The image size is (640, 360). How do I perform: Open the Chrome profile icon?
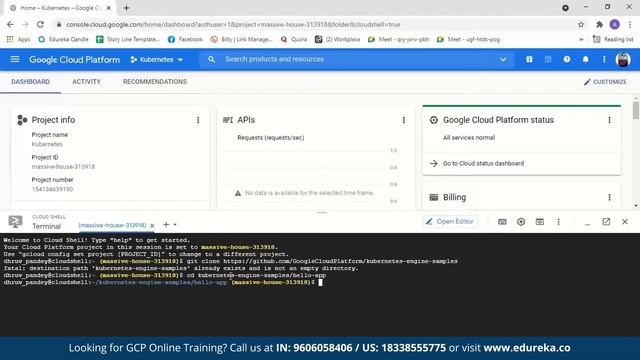[615, 24]
